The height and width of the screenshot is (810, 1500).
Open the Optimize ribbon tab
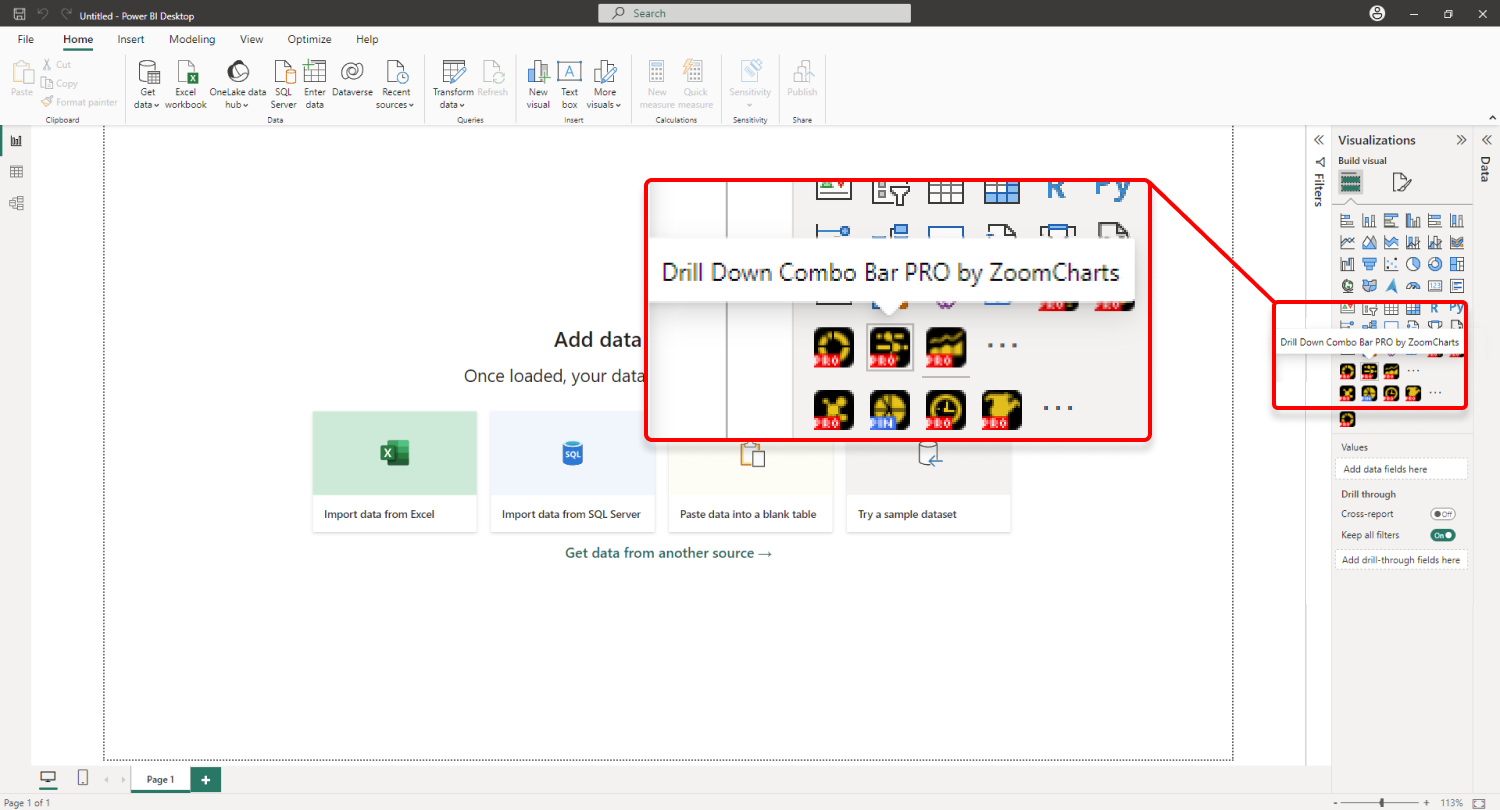[310, 40]
